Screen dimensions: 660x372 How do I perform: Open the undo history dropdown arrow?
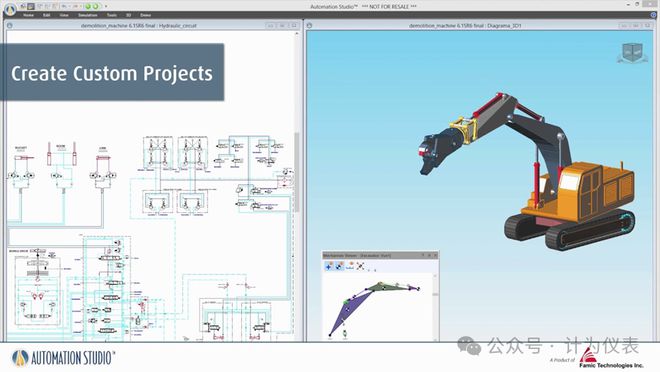click(70, 6)
